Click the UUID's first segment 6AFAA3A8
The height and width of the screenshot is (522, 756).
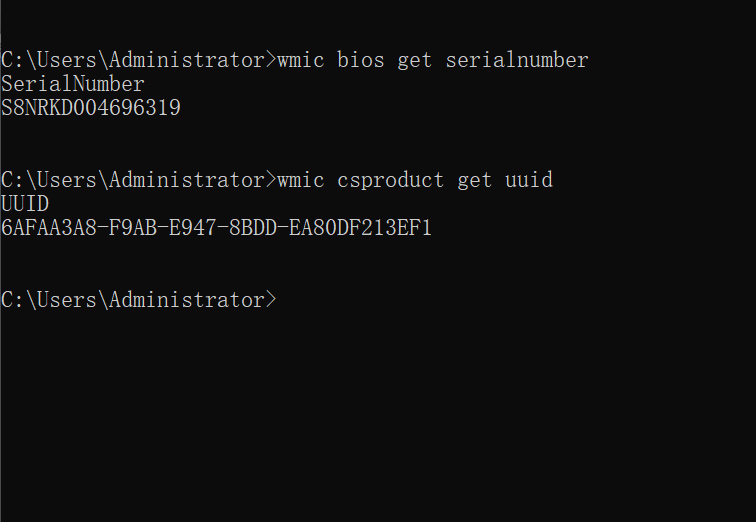(x=48, y=228)
